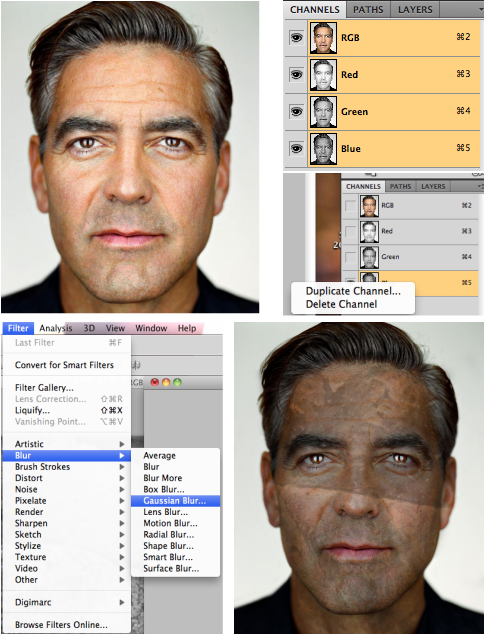Choose Duplicate Channel... from context menu

(353, 291)
